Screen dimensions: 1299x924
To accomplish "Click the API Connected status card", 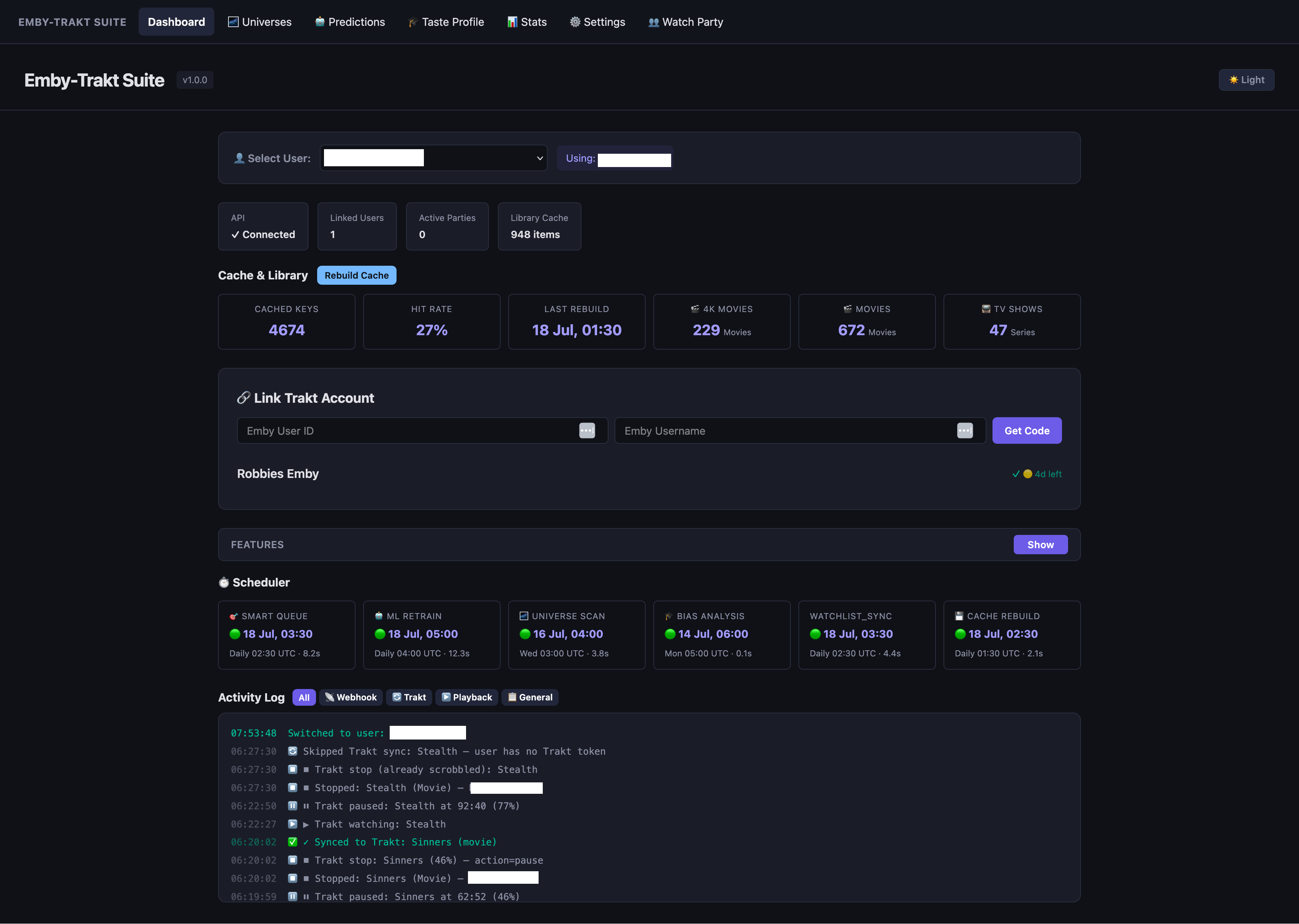I will (263, 227).
